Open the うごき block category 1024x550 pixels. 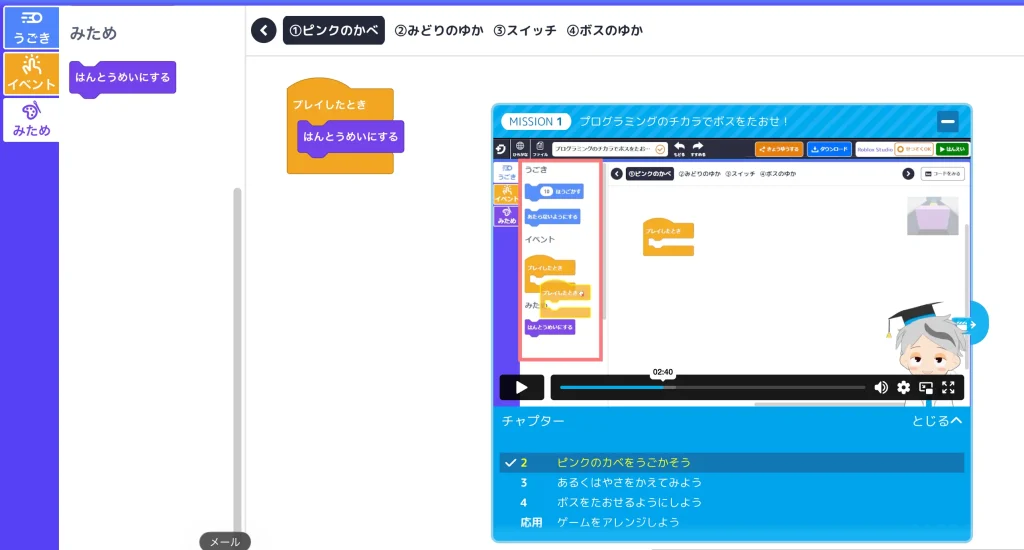[x=31, y=27]
